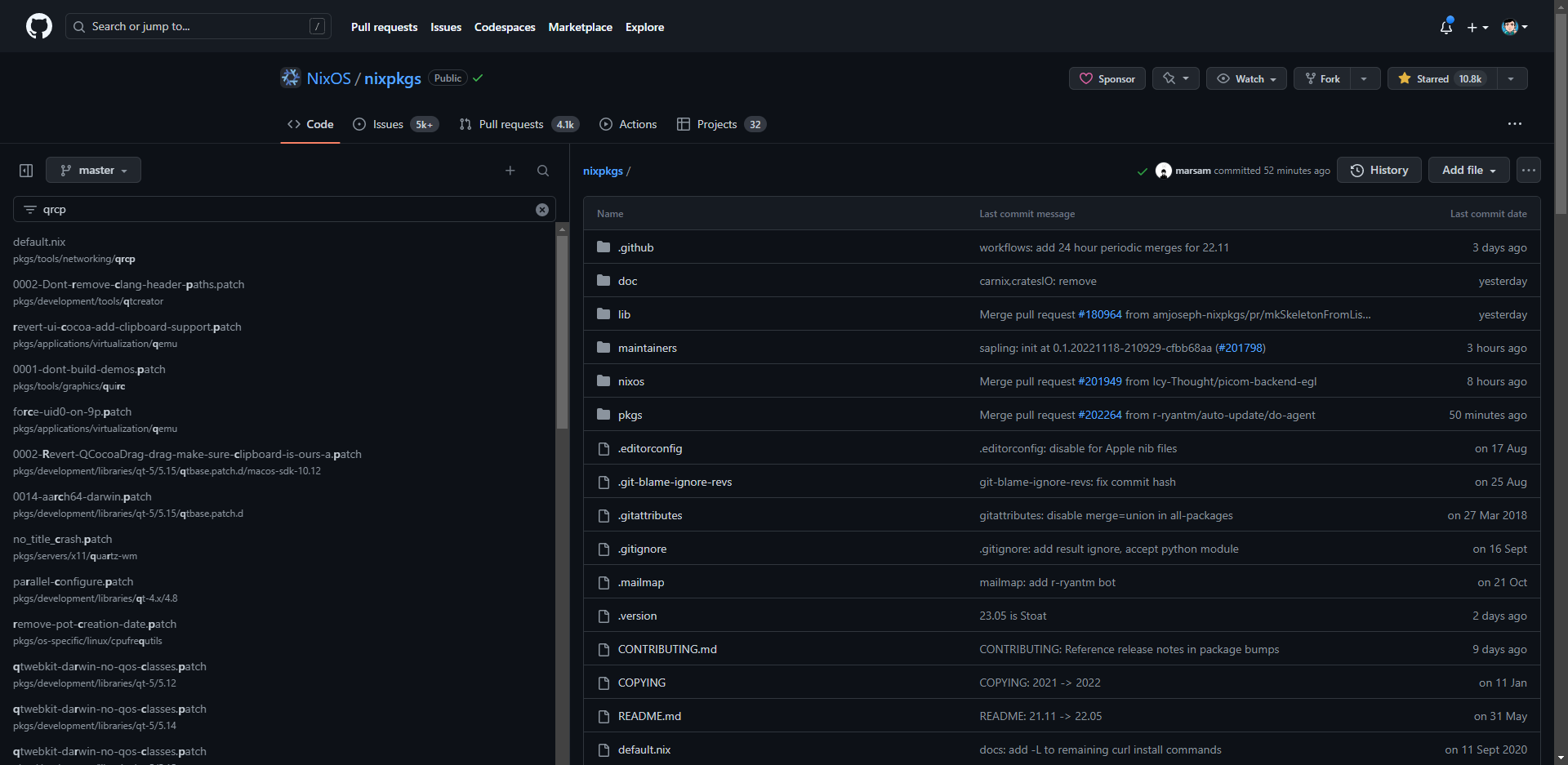Click the plus icon to create new file
Viewport: 1568px width, 765px height.
pos(510,171)
